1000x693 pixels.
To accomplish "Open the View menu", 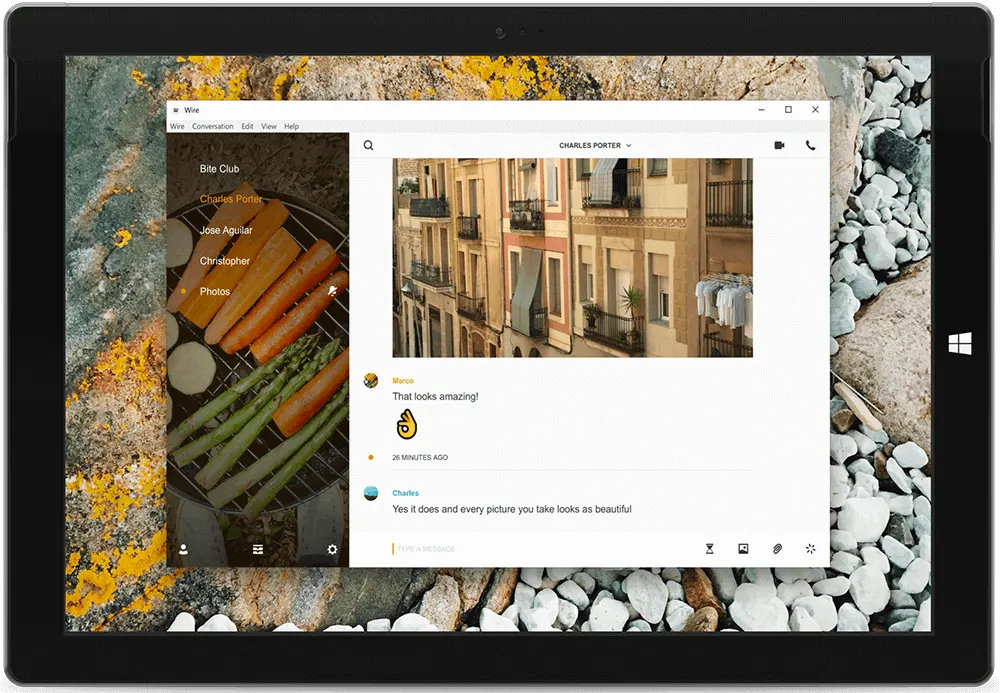I will [x=268, y=126].
